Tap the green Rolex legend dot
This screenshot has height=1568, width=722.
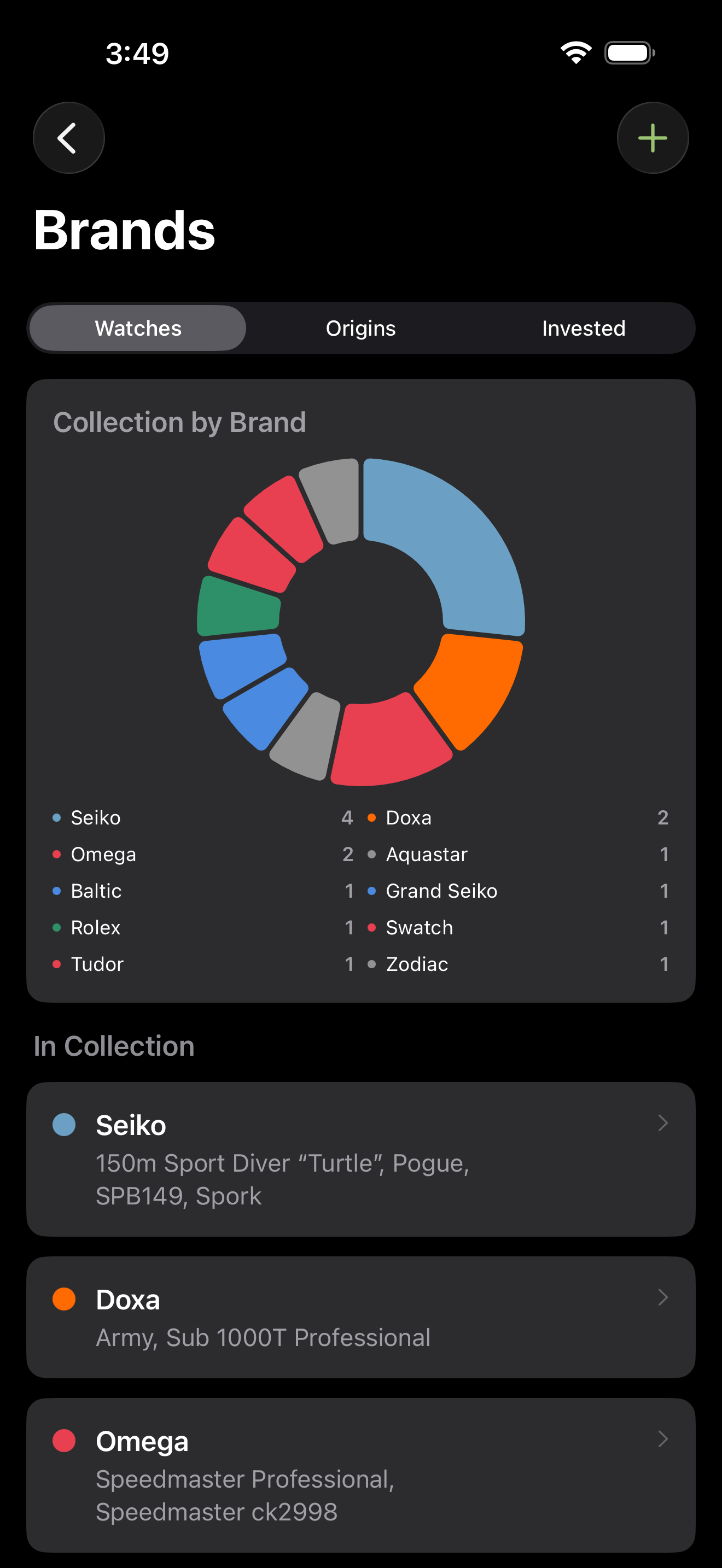click(57, 927)
